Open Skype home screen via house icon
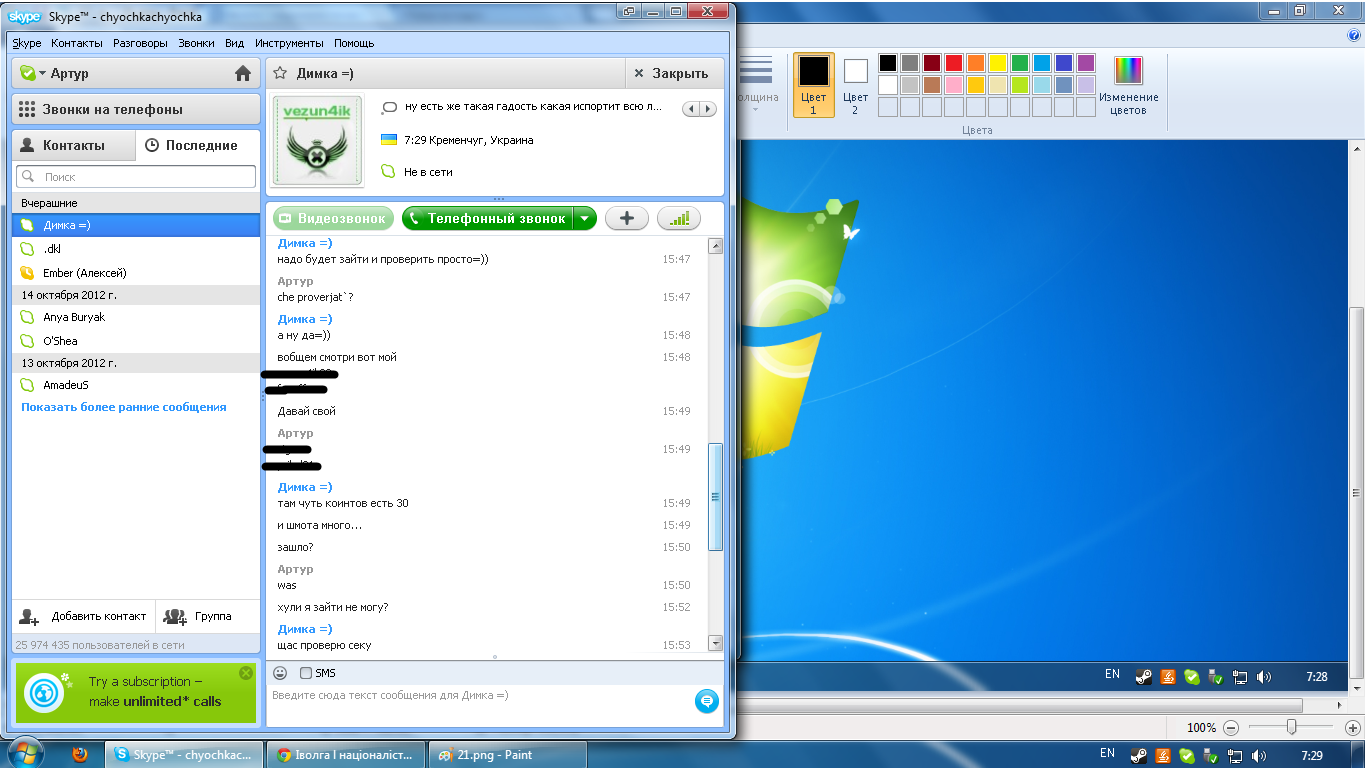This screenshot has width=1366, height=768. coord(242,73)
